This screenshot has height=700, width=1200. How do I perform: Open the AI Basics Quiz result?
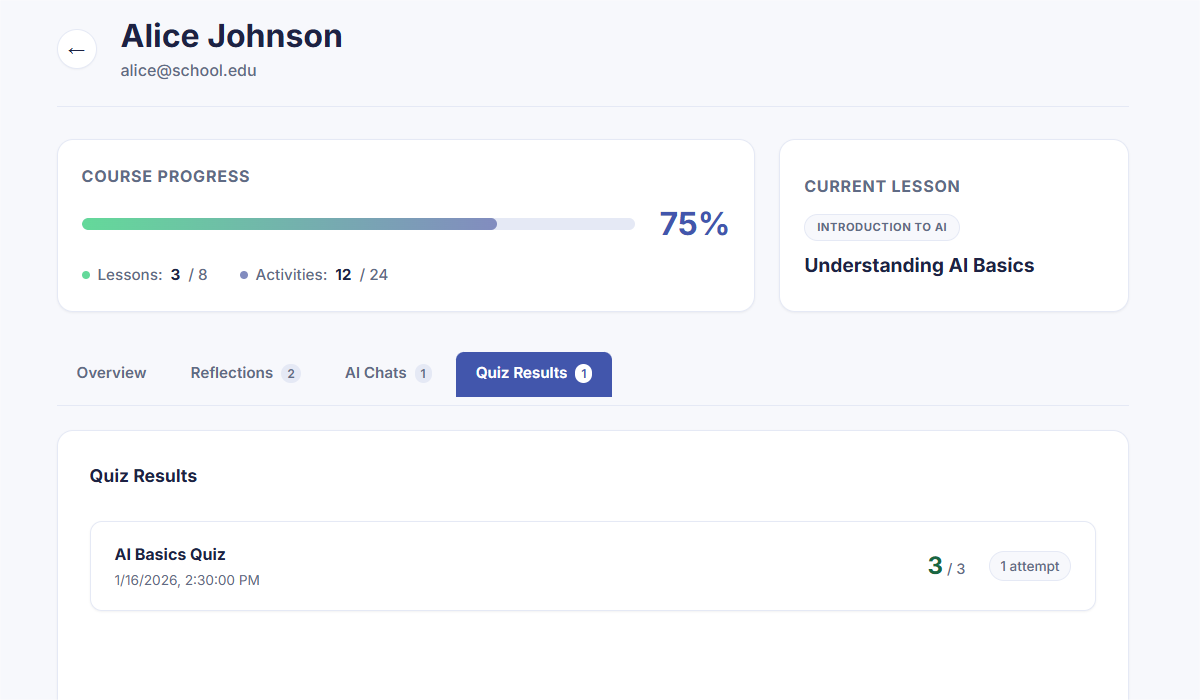170,554
